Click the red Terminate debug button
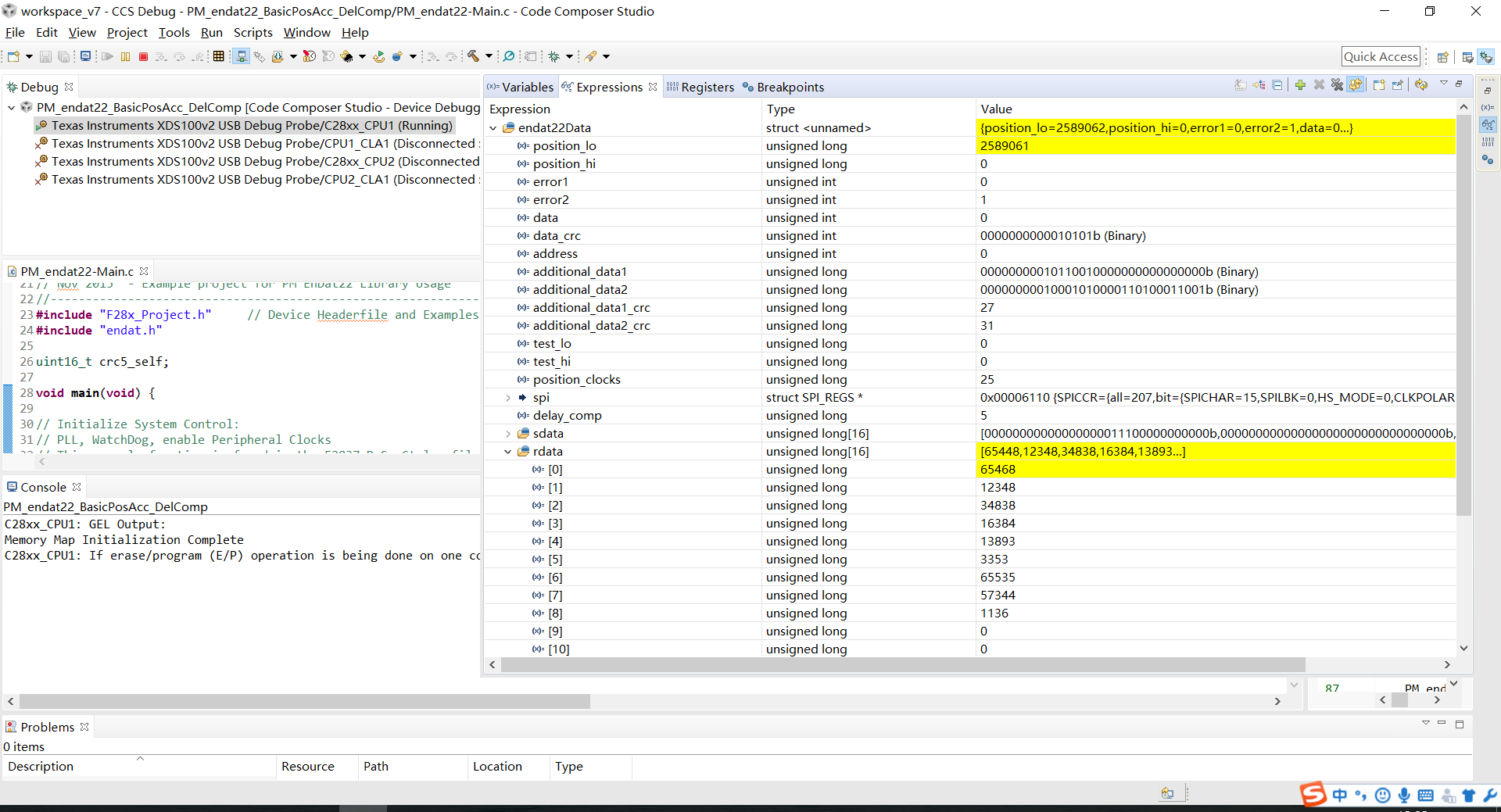 [143, 56]
